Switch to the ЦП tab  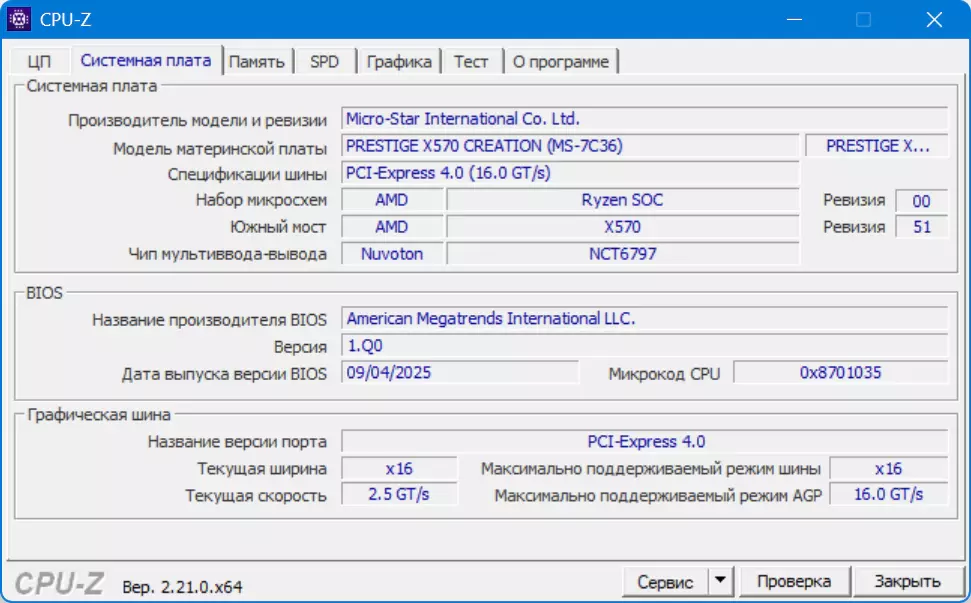coord(39,61)
